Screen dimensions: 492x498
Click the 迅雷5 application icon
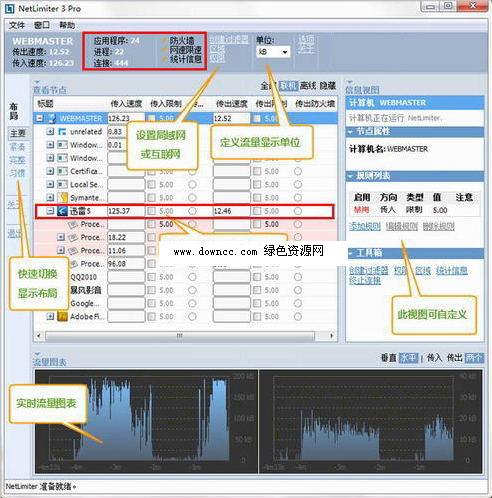point(62,211)
